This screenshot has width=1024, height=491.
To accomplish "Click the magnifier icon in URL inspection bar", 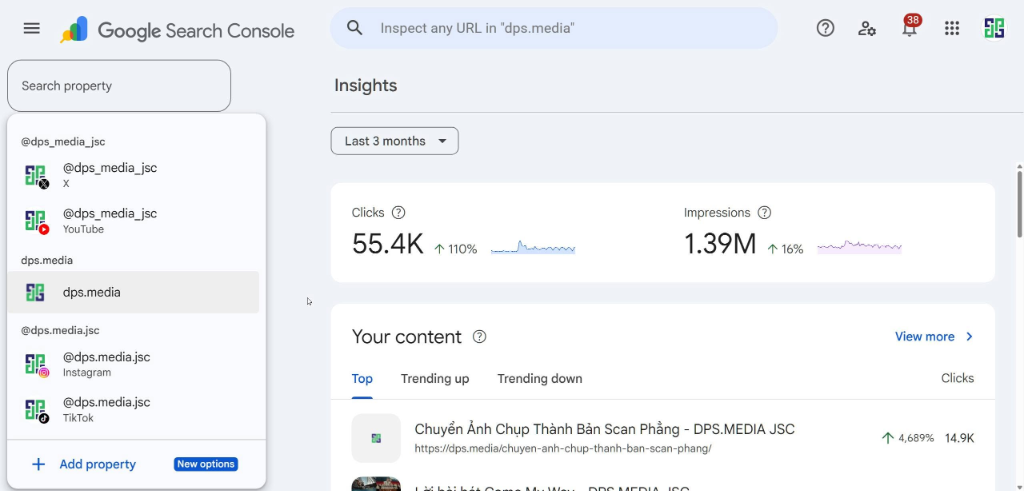I will tap(355, 27).
